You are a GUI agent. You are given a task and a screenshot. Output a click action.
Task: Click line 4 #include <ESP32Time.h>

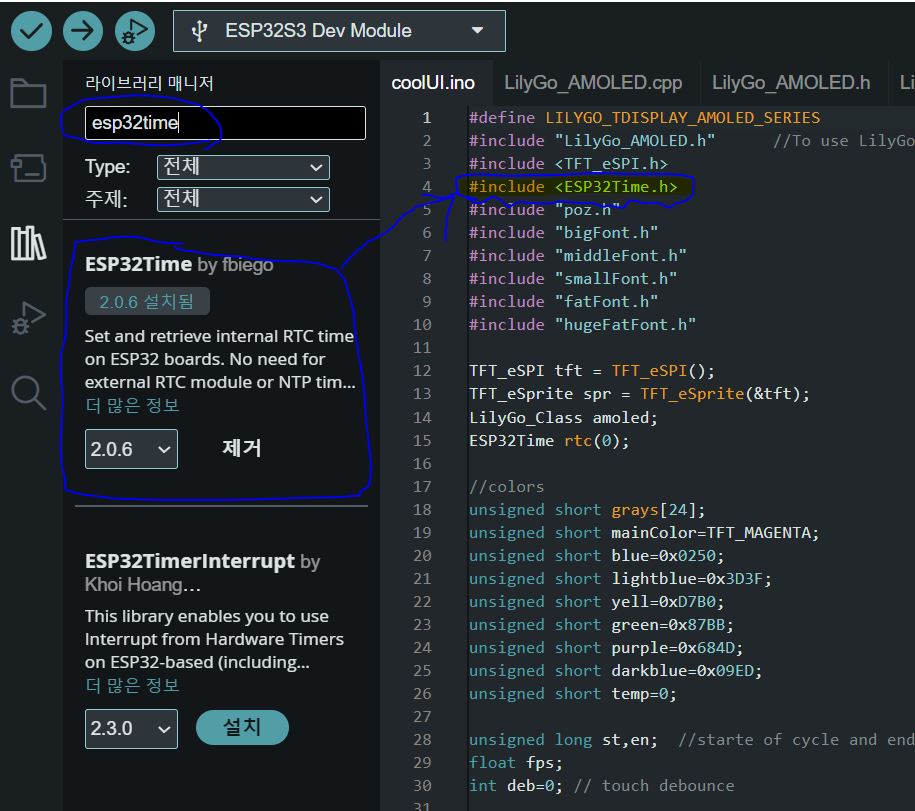(x=573, y=187)
